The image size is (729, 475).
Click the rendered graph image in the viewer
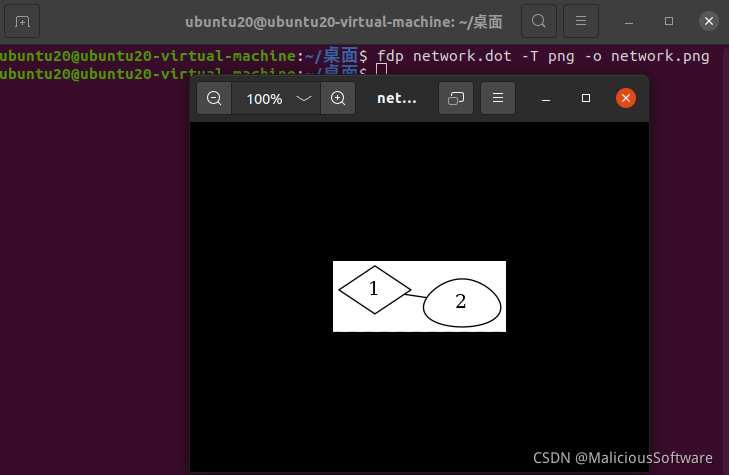[419, 297]
